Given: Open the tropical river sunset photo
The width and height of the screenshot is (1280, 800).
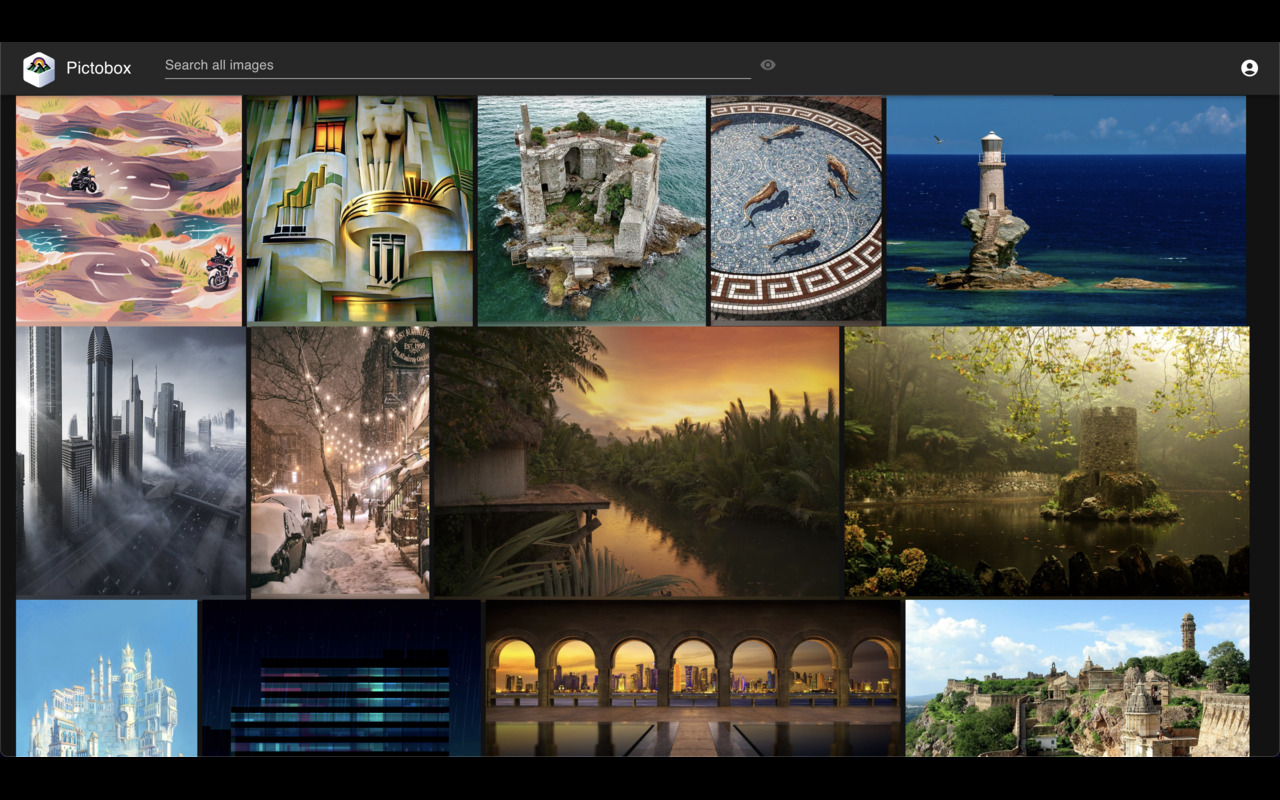Looking at the screenshot, I should click(637, 461).
